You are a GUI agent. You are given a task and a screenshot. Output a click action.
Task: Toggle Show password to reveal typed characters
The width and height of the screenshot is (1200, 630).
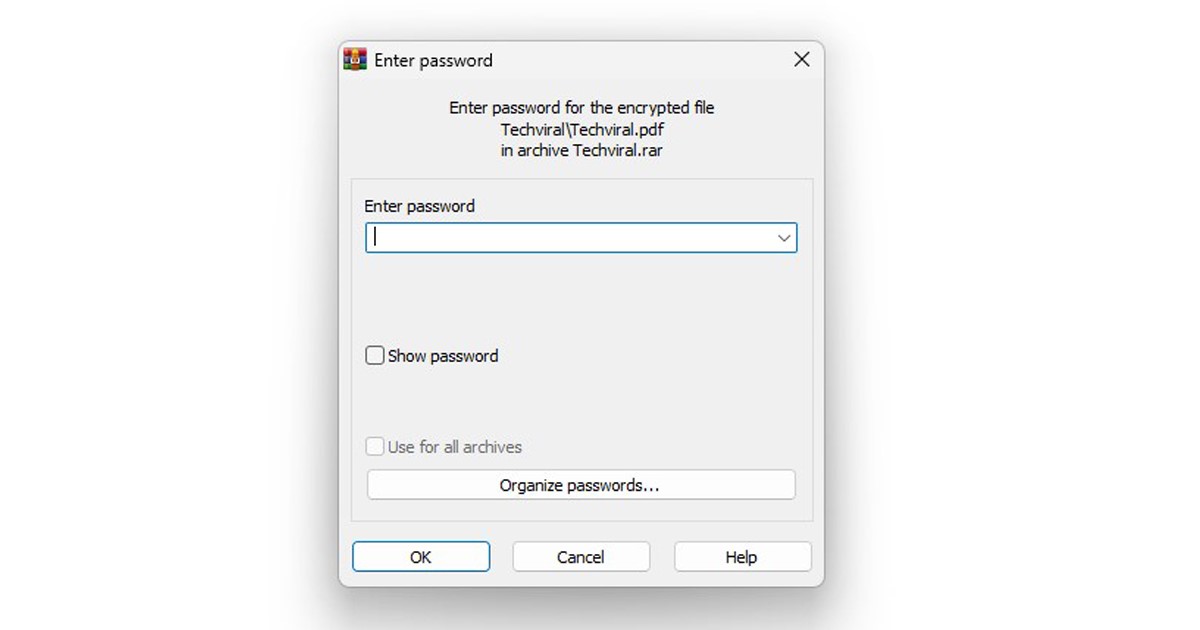[x=374, y=355]
